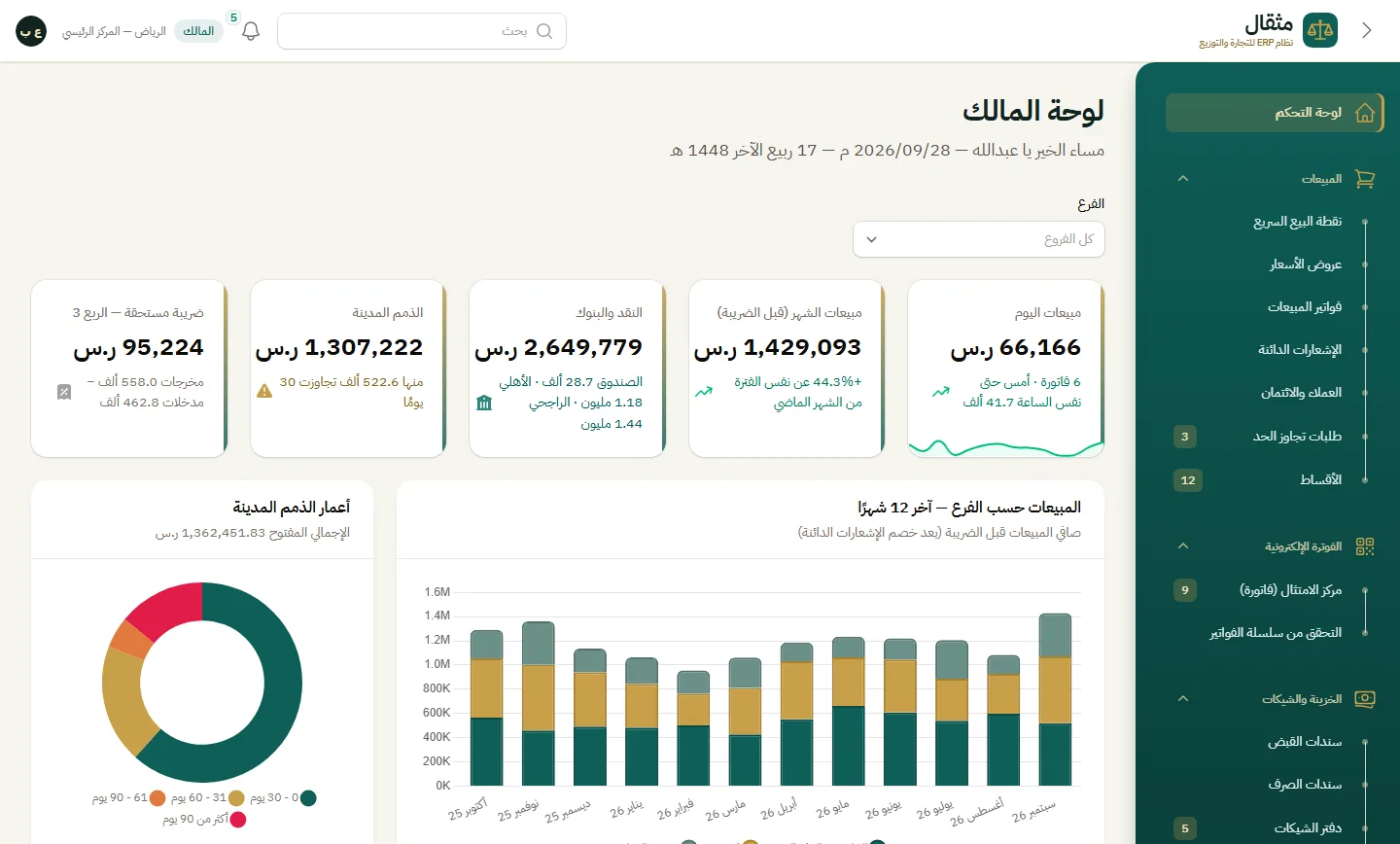Open فواتير المبيعات in the sidebar
This screenshot has height=844, width=1400.
[x=1275, y=307]
